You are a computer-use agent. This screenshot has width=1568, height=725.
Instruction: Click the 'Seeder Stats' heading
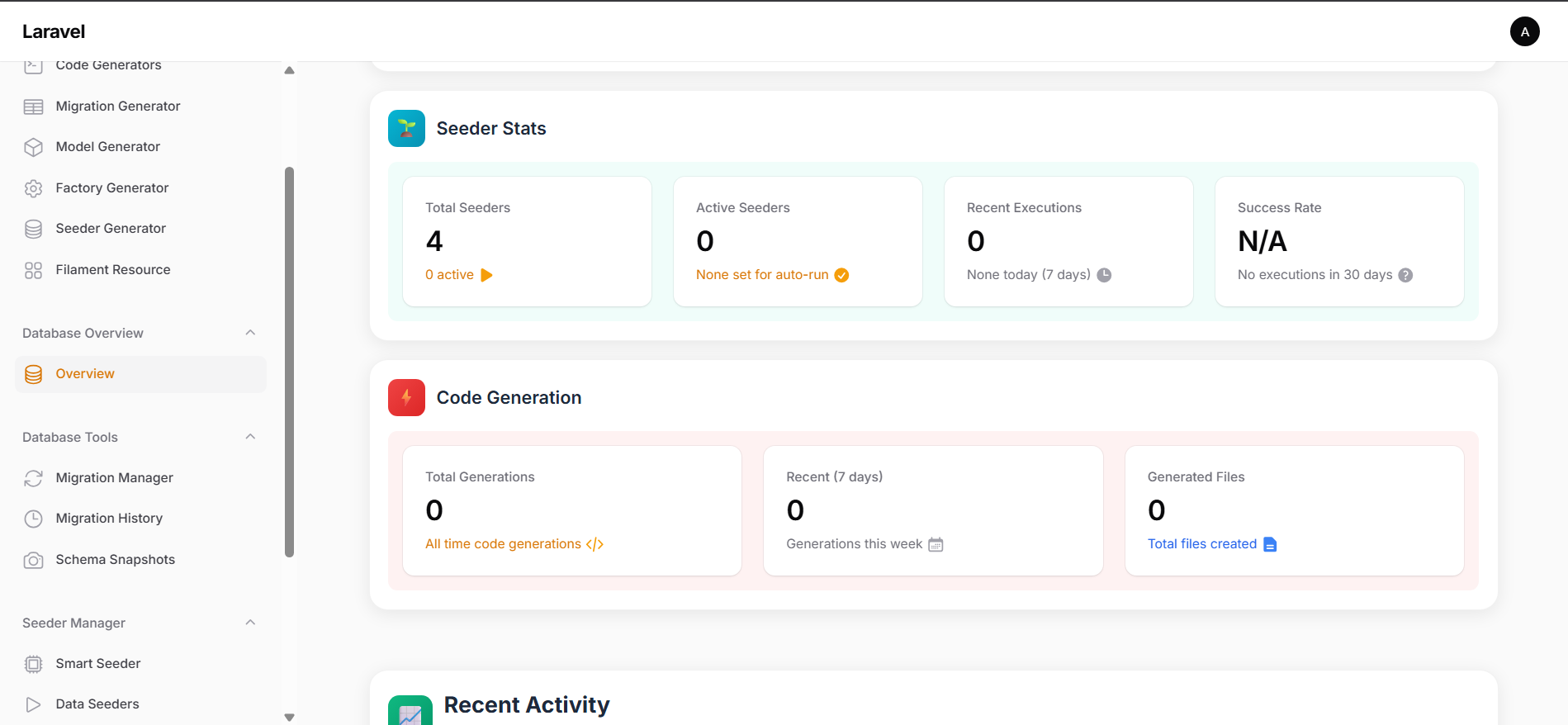(x=491, y=129)
